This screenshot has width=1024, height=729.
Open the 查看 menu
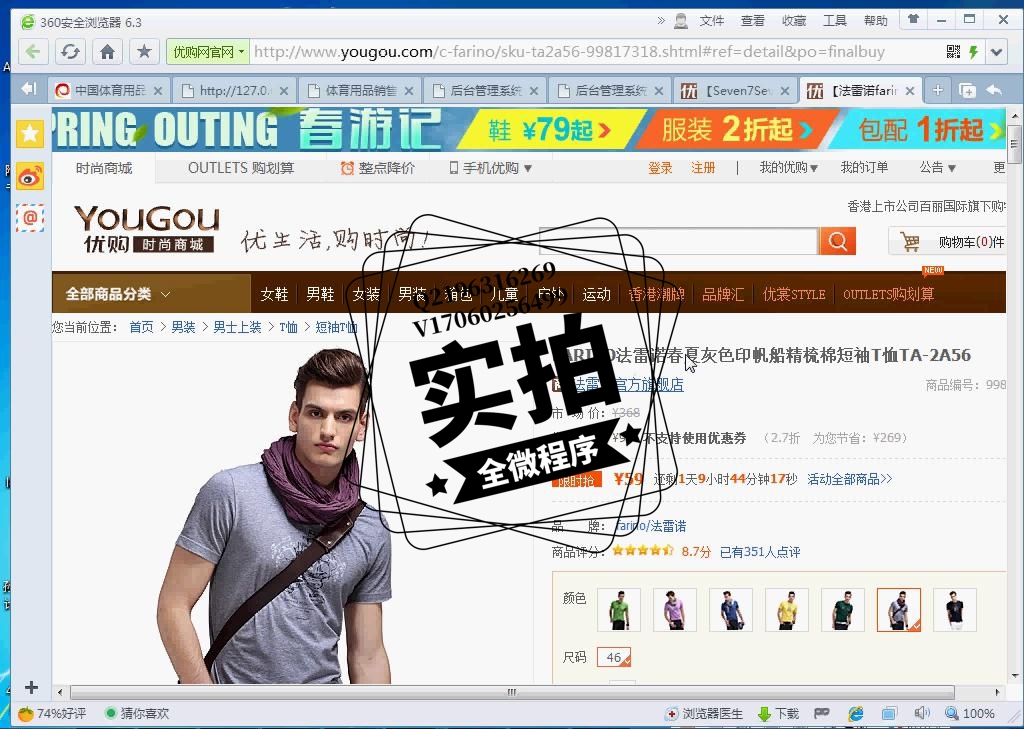[x=752, y=21]
